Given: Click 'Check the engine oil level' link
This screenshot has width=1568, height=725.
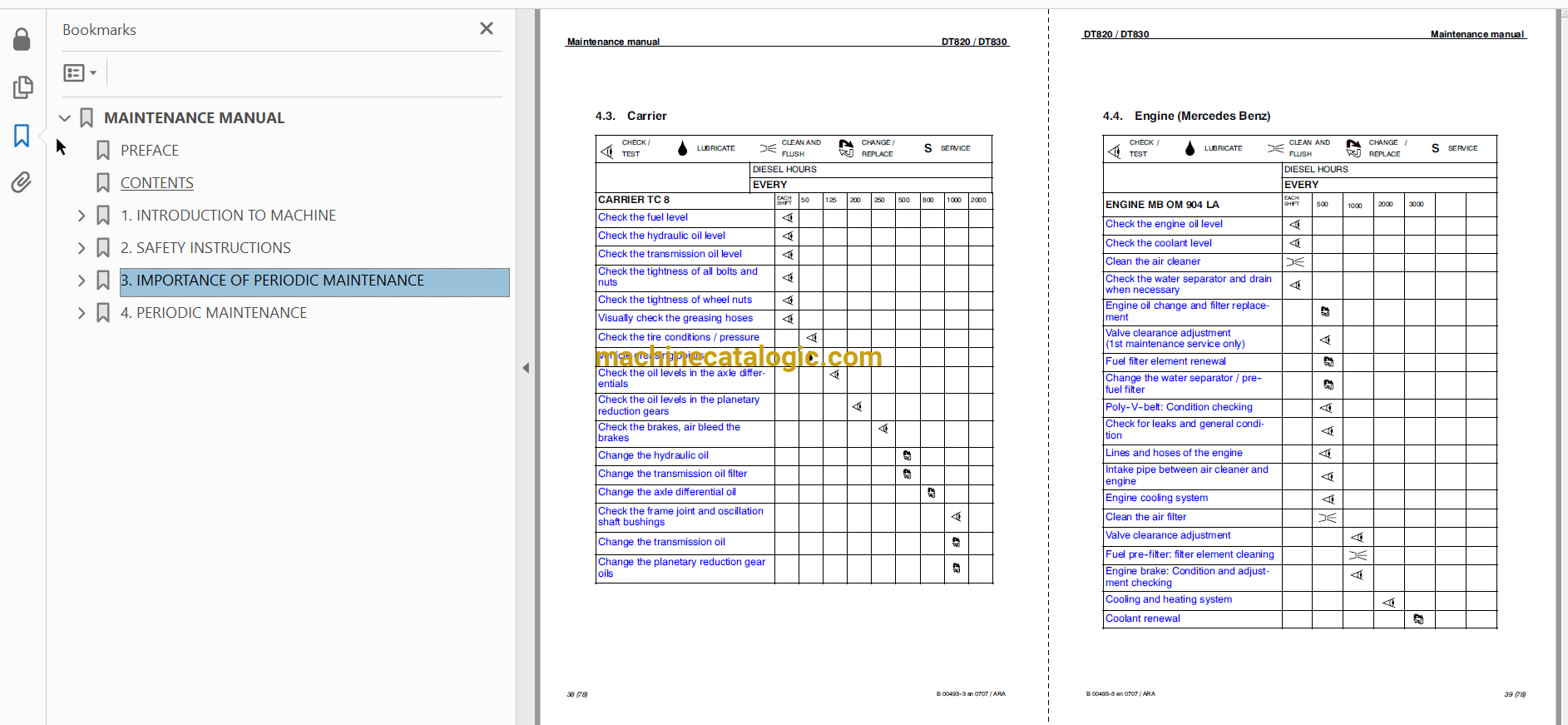Looking at the screenshot, I should tap(1164, 224).
